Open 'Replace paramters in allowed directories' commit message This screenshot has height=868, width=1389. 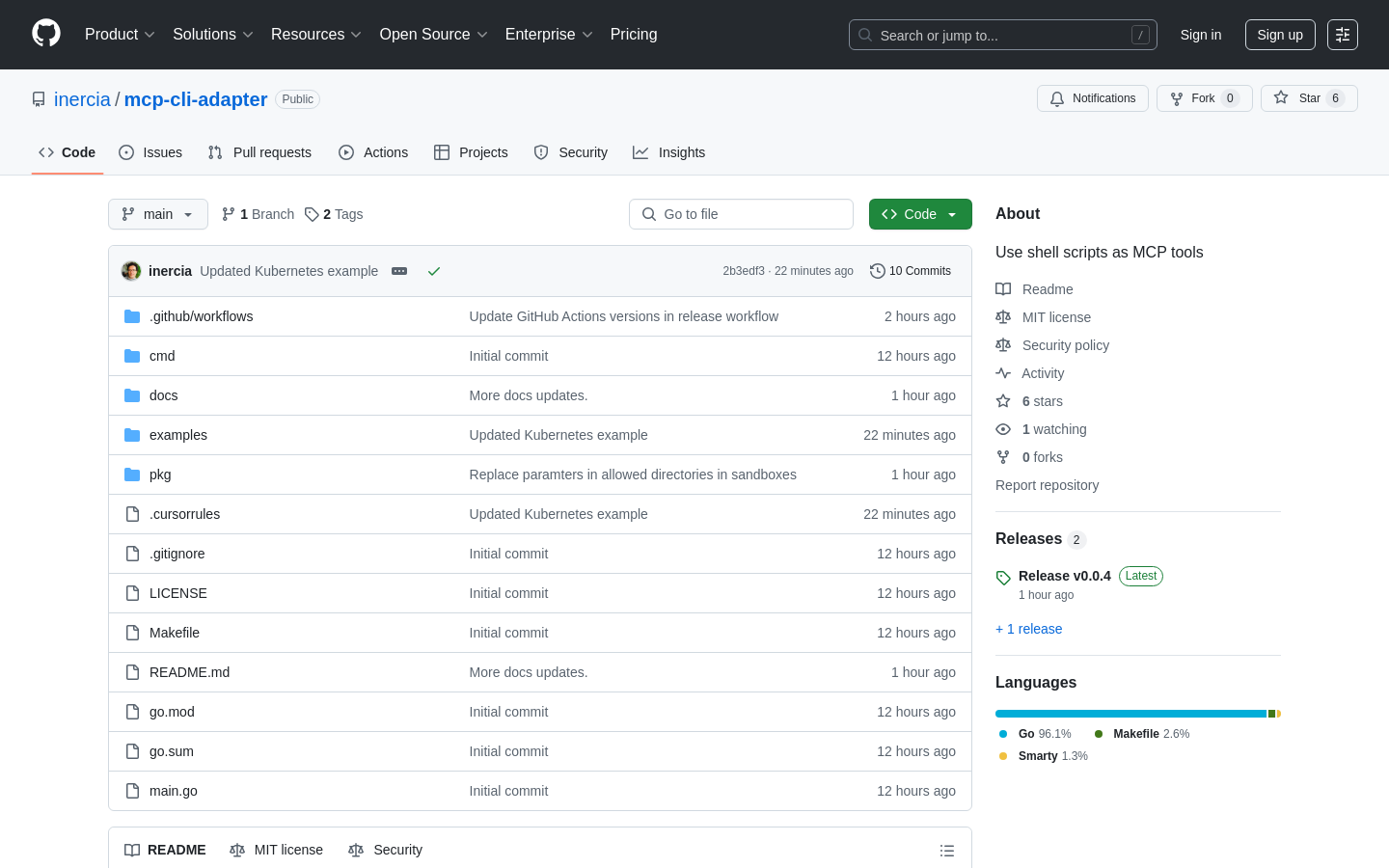coord(633,475)
